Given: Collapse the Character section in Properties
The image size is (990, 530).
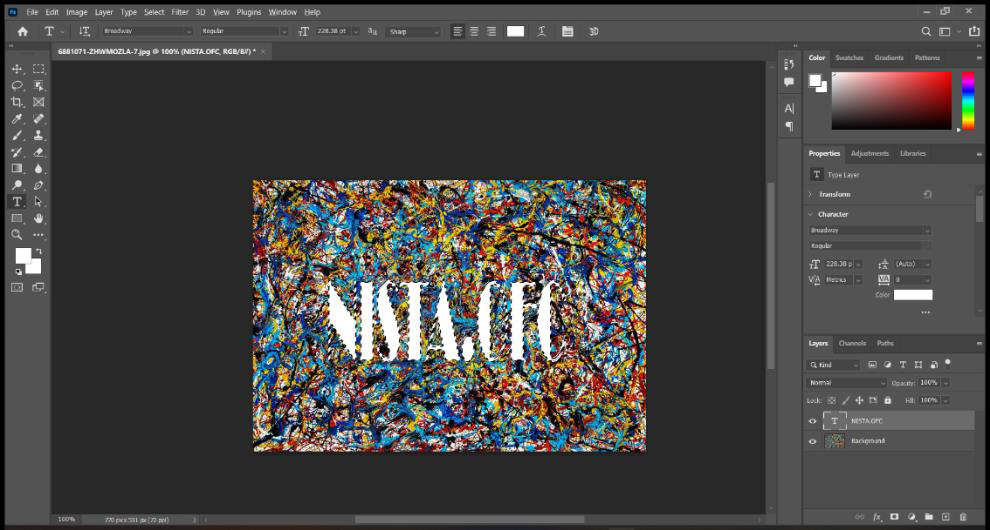Looking at the screenshot, I should click(811, 214).
